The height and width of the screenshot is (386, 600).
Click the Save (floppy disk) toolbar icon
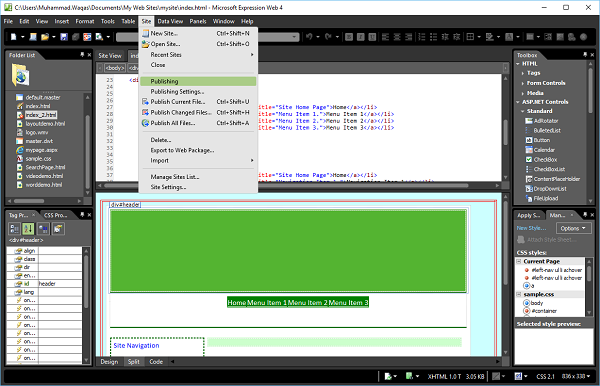tap(64, 37)
